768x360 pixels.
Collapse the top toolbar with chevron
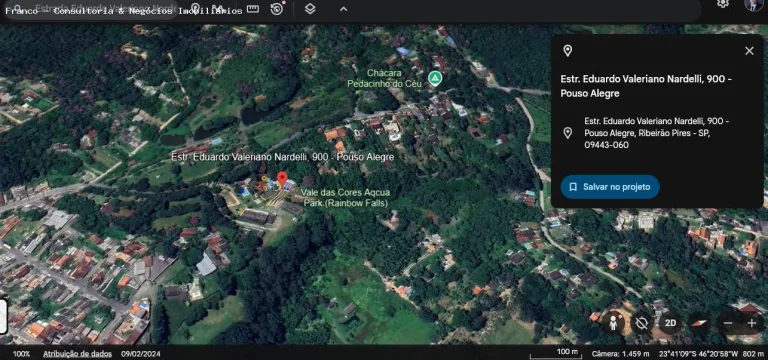tap(343, 8)
